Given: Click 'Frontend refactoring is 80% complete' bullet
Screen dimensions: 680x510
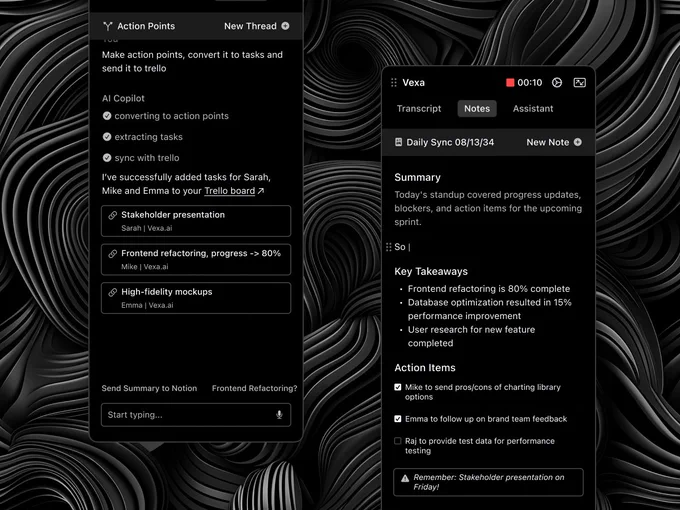Looking at the screenshot, I should coord(489,289).
